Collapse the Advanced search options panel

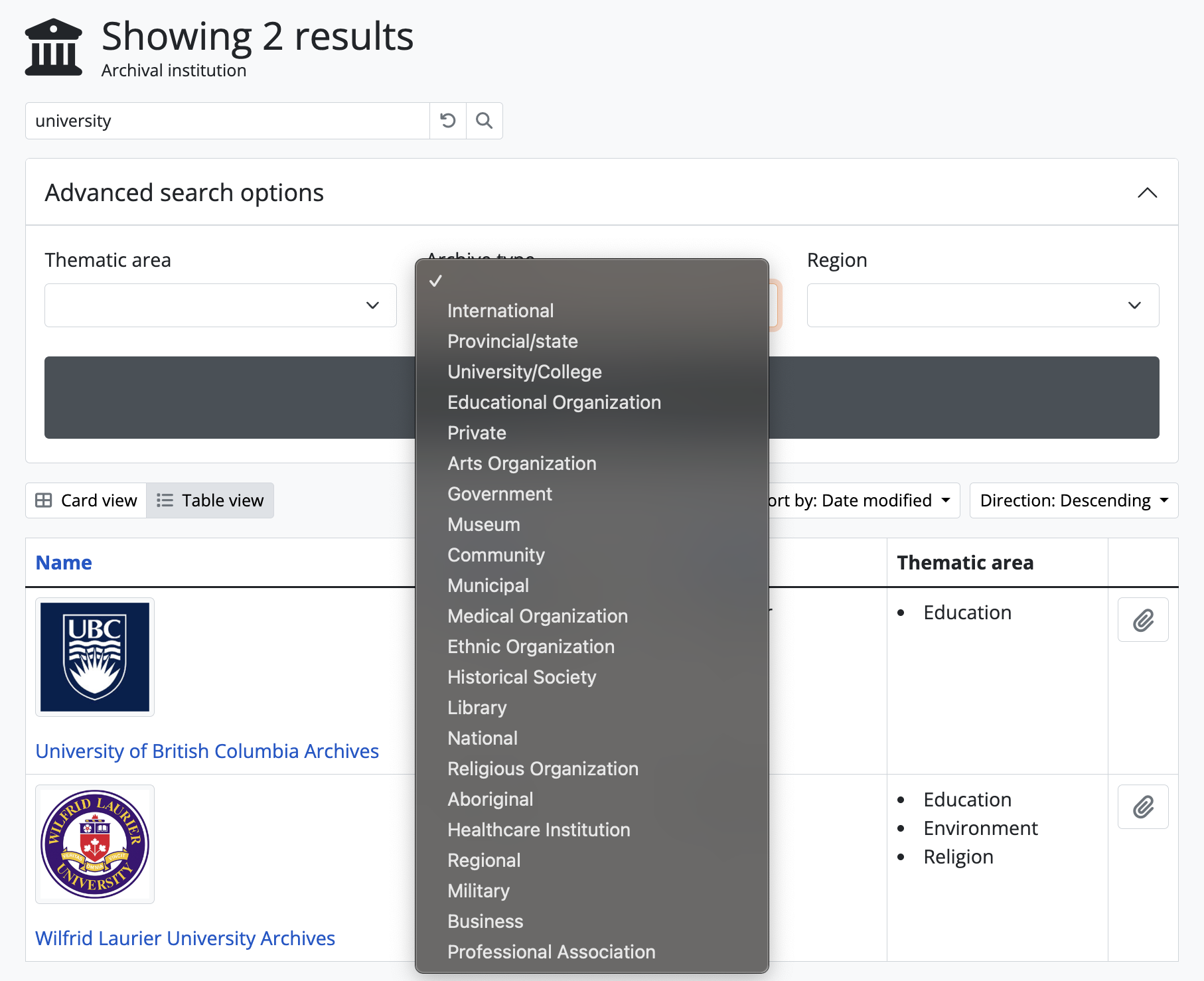click(x=1147, y=193)
